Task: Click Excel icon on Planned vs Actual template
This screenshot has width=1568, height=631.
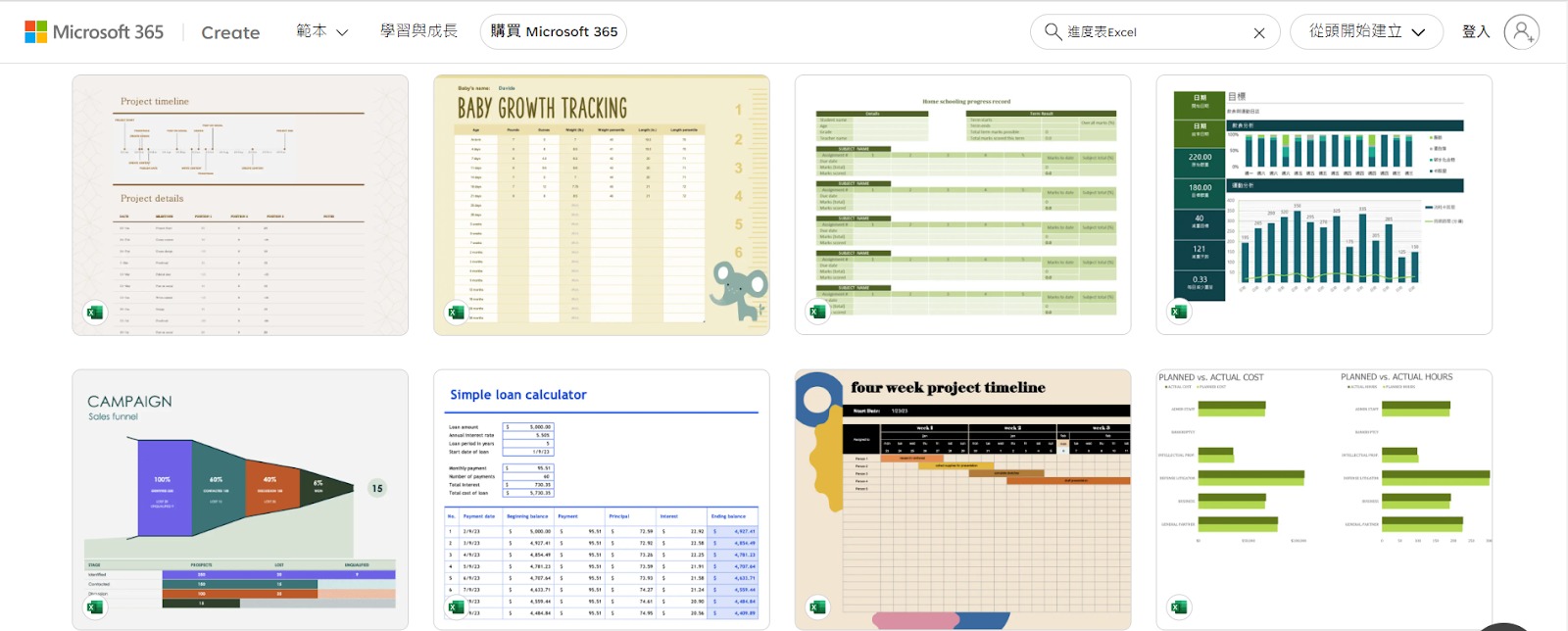Action: (x=1179, y=607)
